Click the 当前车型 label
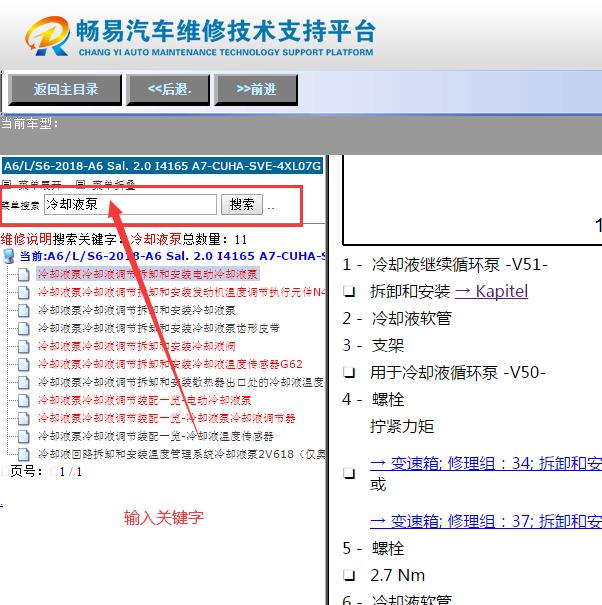602x605 pixels. 29,123
